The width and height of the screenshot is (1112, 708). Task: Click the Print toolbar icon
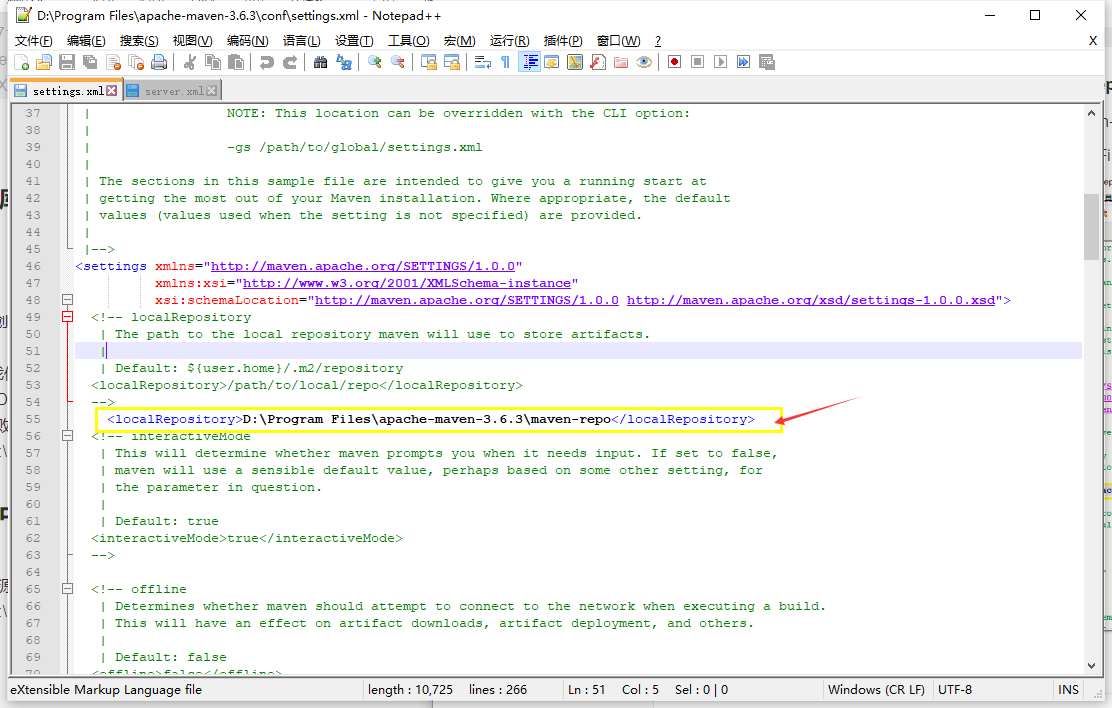pos(160,62)
